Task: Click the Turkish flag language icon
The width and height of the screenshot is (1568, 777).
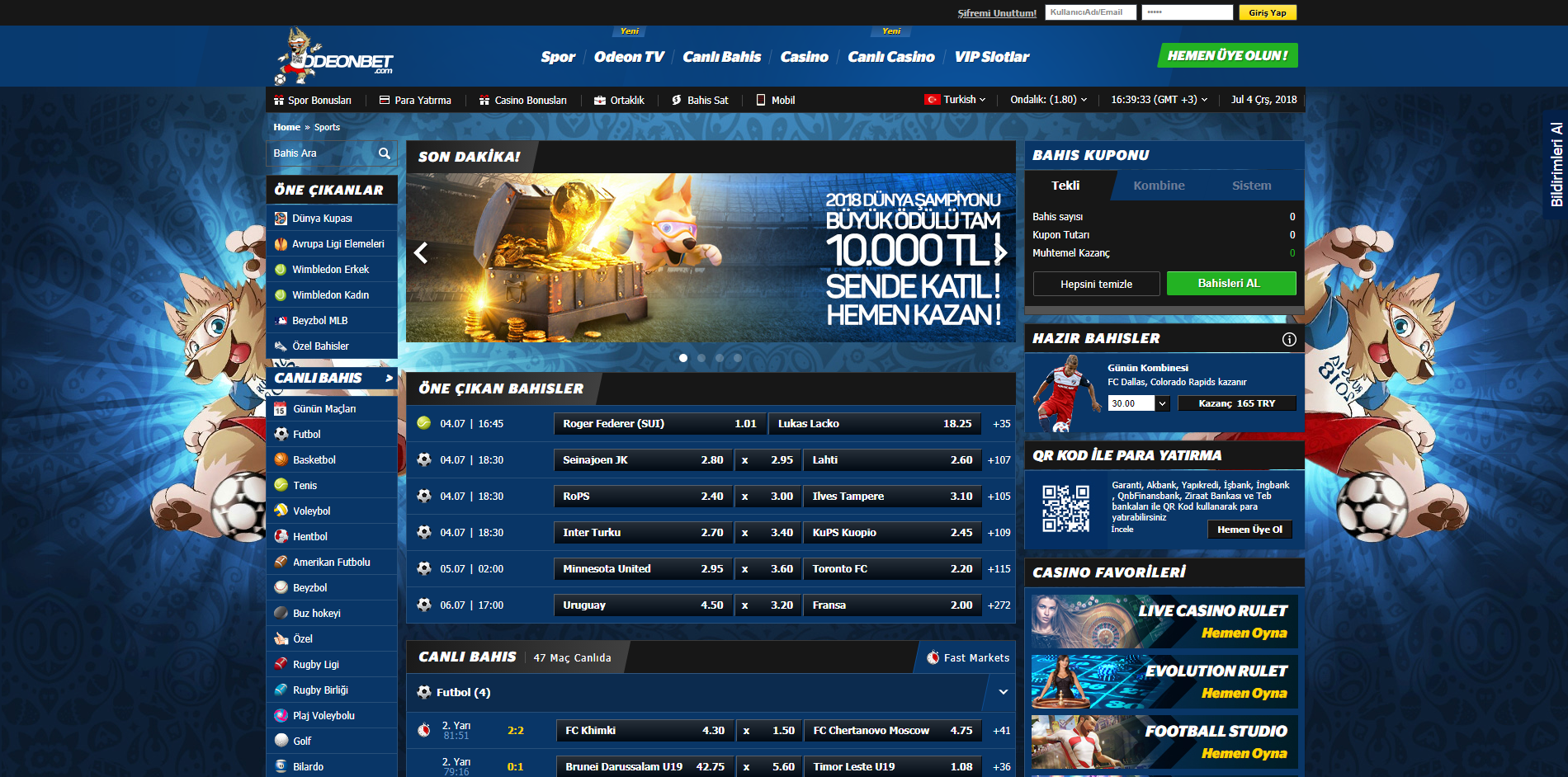Action: pyautogui.click(x=933, y=100)
